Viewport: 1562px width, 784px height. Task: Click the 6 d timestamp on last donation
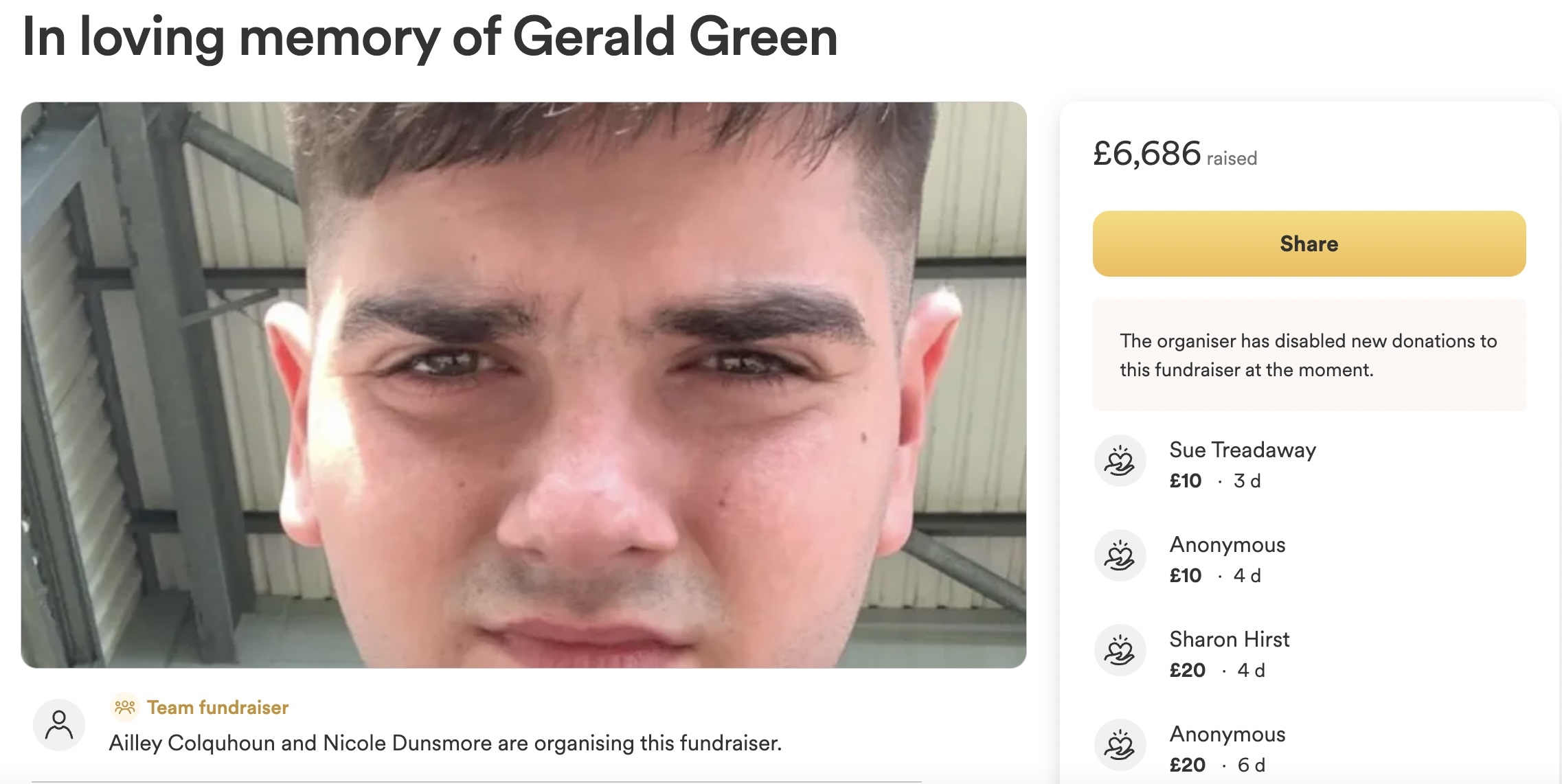(x=1251, y=765)
